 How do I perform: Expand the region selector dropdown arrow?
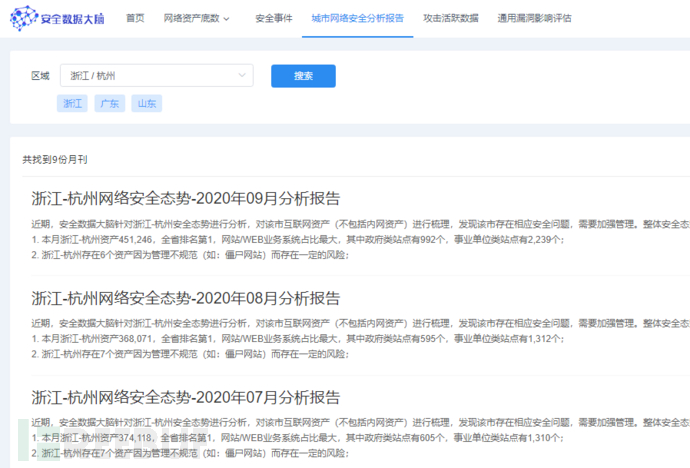coord(242,76)
